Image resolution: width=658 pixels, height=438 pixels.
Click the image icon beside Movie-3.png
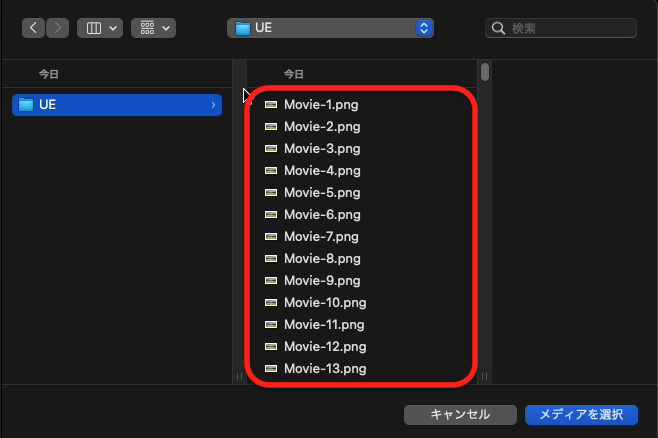[271, 149]
